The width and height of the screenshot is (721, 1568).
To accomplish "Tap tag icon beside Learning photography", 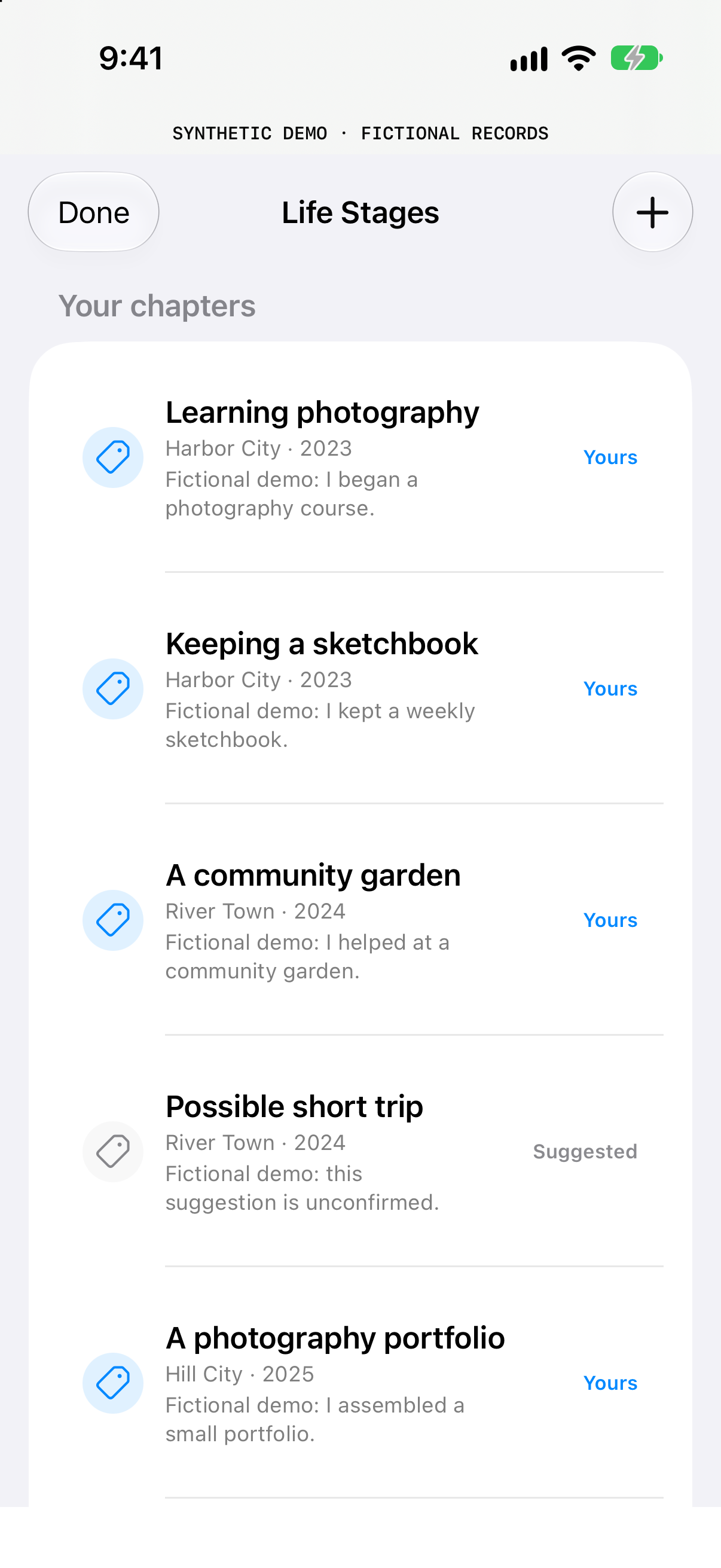I will click(x=113, y=457).
